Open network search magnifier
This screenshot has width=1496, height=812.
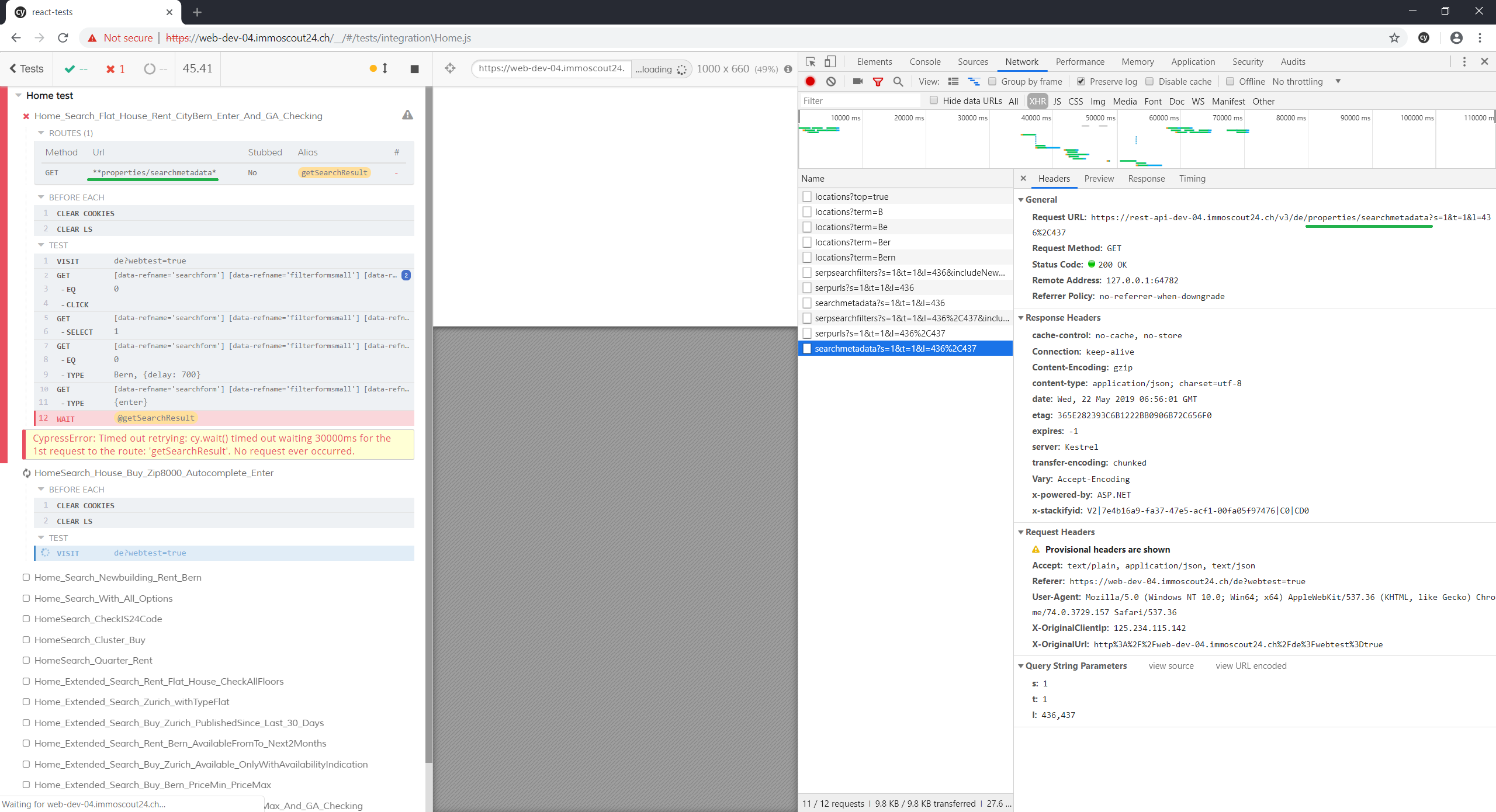(x=898, y=82)
